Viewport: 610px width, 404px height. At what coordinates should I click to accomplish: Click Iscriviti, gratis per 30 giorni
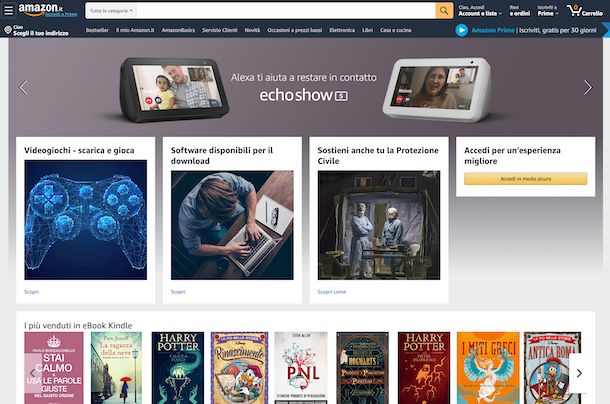pyautogui.click(x=557, y=30)
